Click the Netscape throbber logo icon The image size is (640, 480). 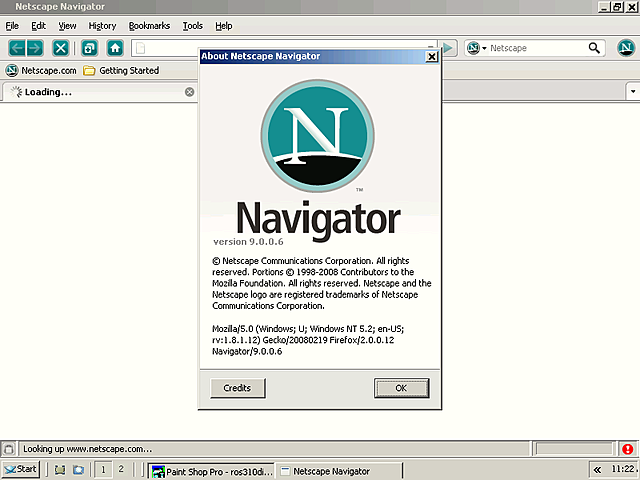626,48
